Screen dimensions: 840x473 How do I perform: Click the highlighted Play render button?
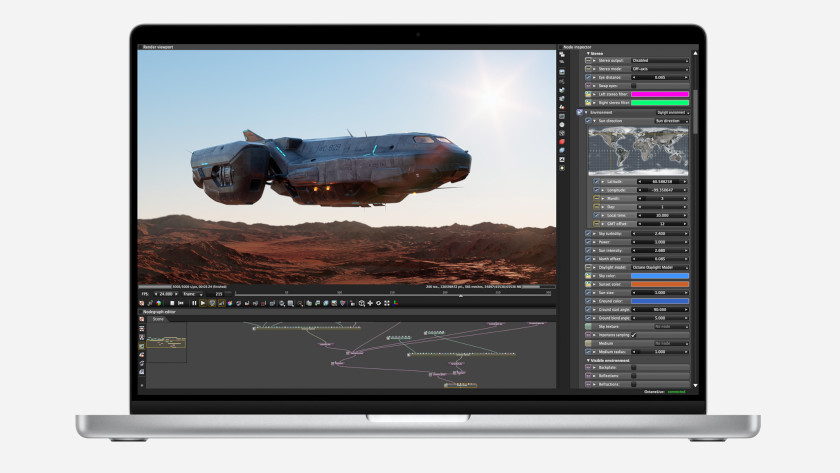click(203, 303)
